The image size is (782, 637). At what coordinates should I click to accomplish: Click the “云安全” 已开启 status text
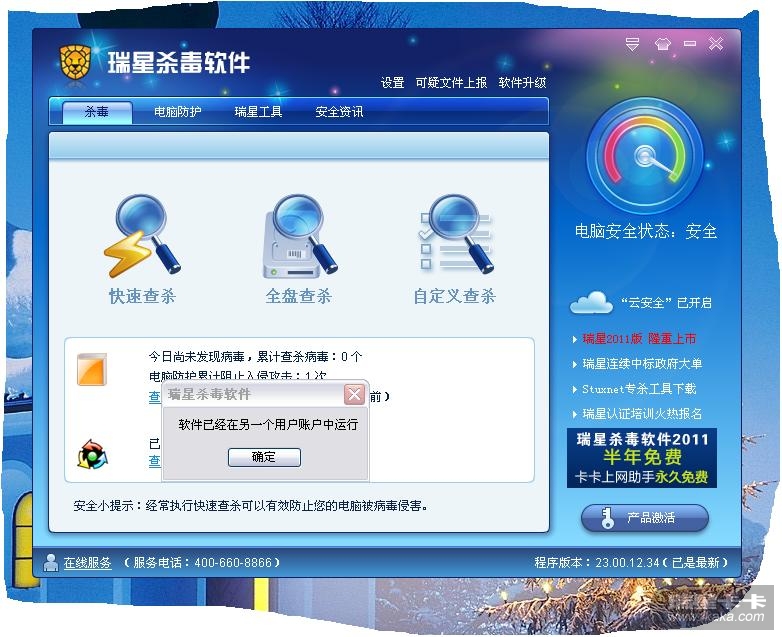pyautogui.click(x=666, y=303)
